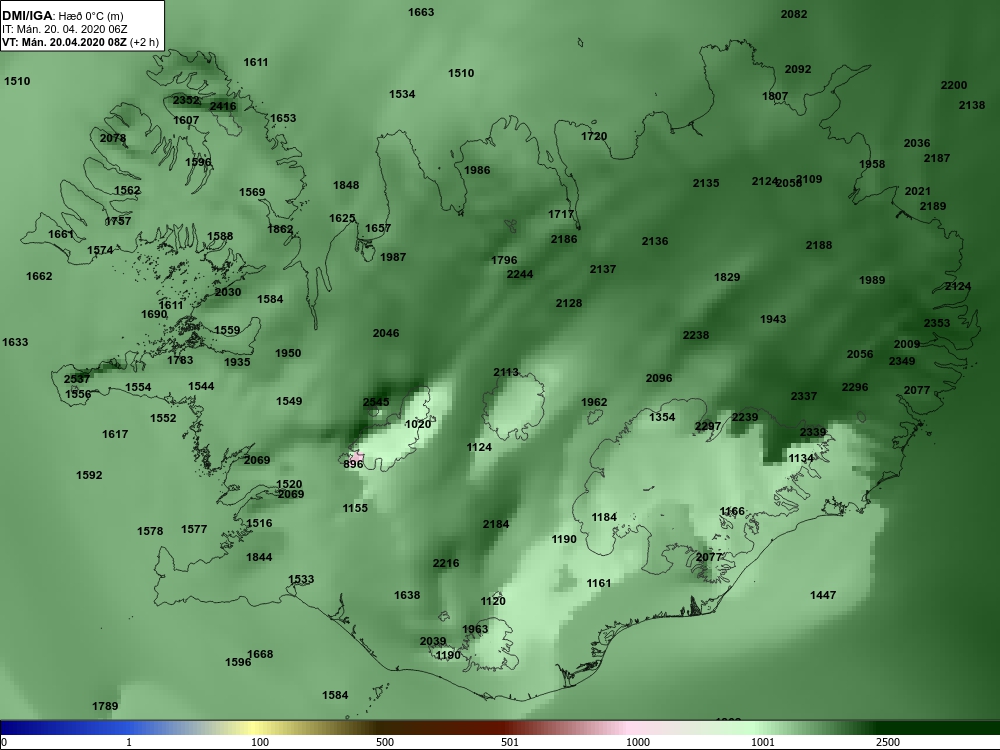The width and height of the screenshot is (1000, 750).
Task: Click the map value 2339
Action: [813, 432]
